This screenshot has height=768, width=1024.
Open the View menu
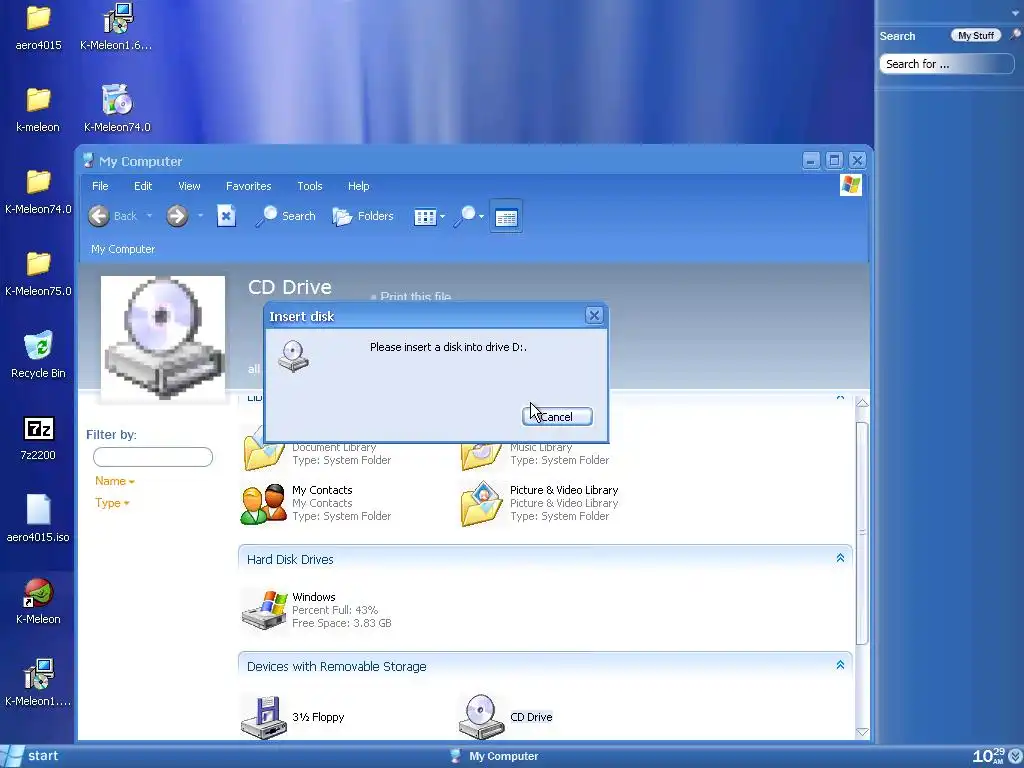tap(189, 186)
